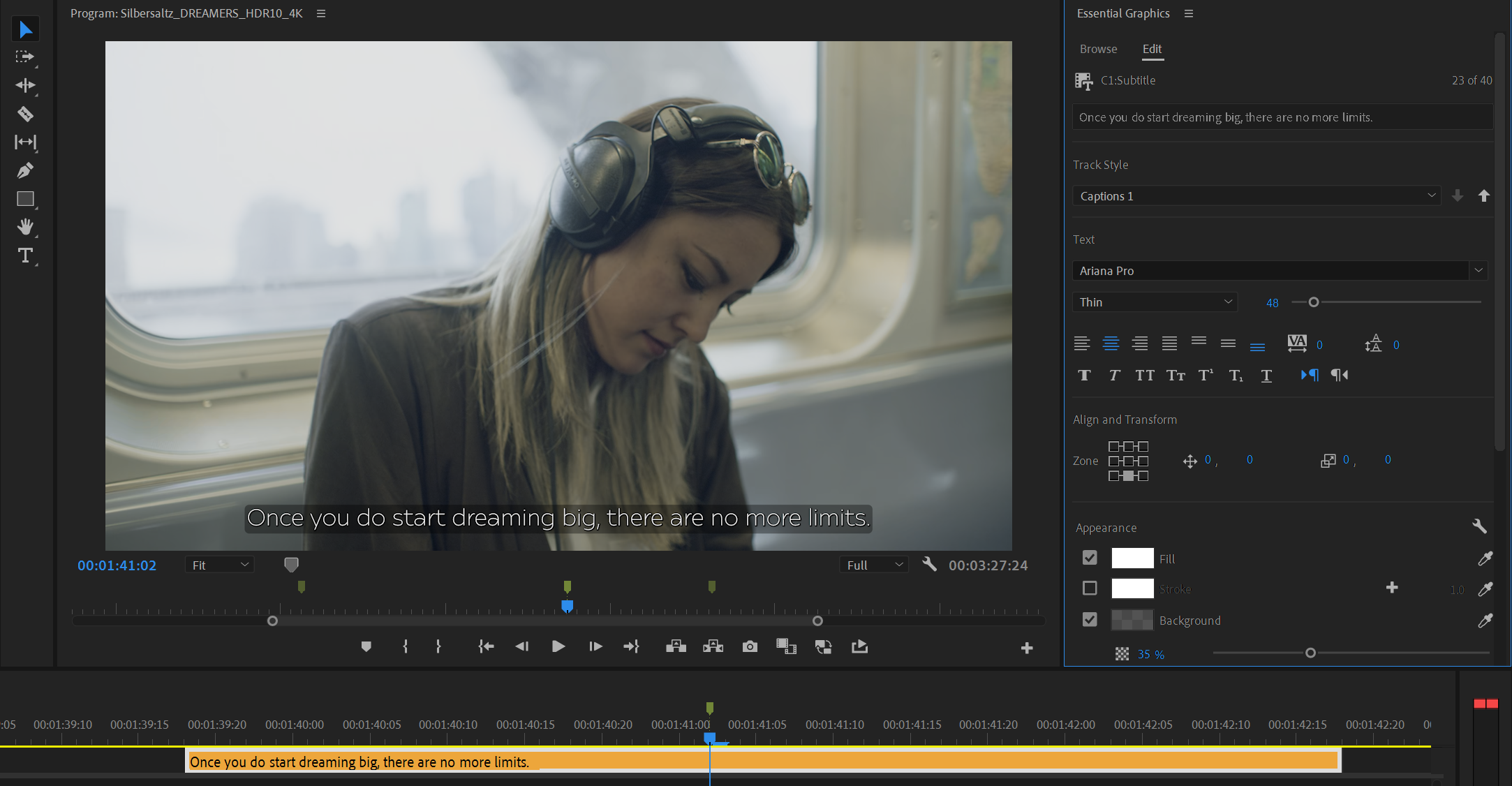Uncheck the Fill option in Appearance
The image size is (1512, 786).
pos(1089,558)
